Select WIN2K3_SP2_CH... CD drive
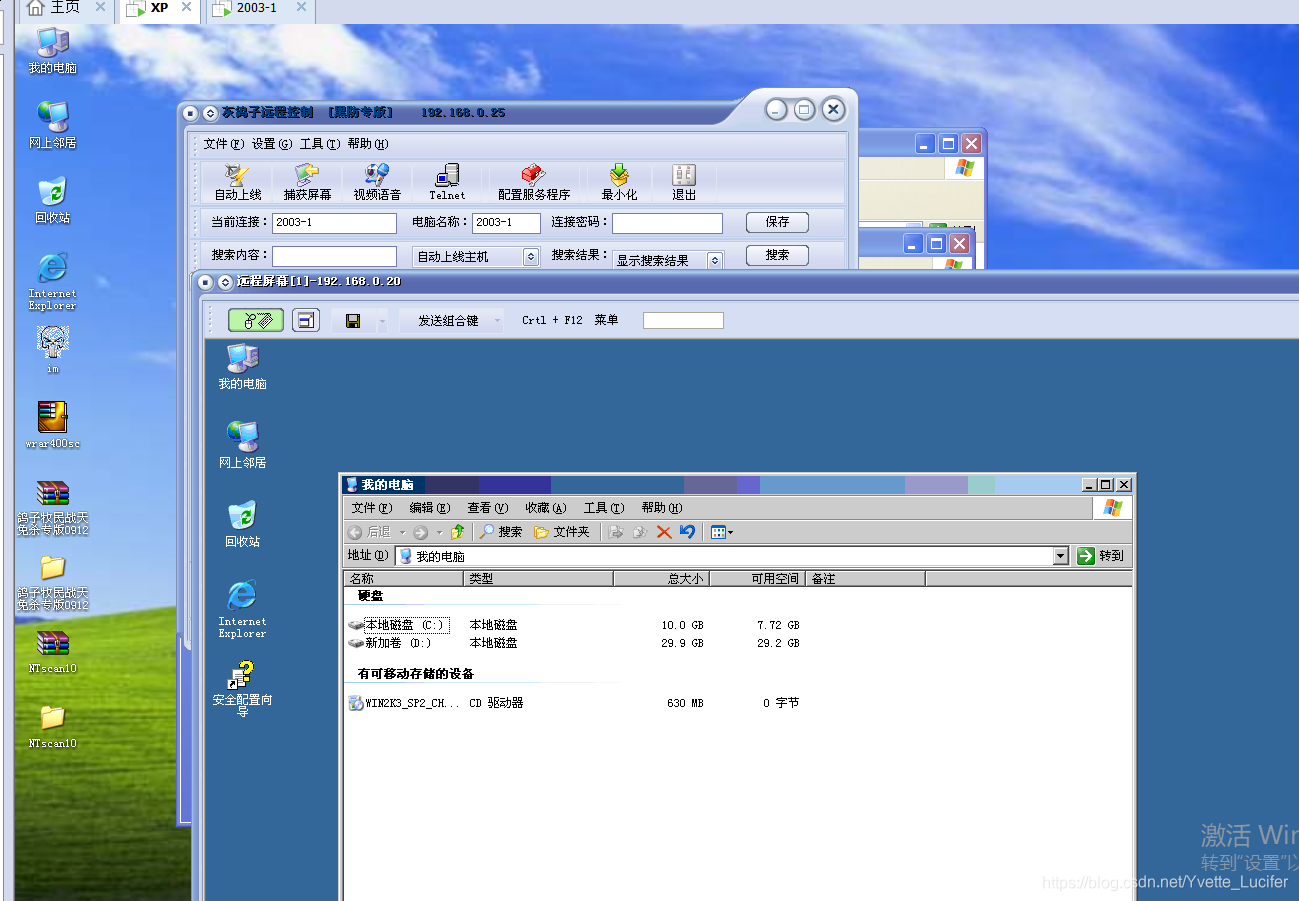The height and width of the screenshot is (901, 1299). pos(404,703)
